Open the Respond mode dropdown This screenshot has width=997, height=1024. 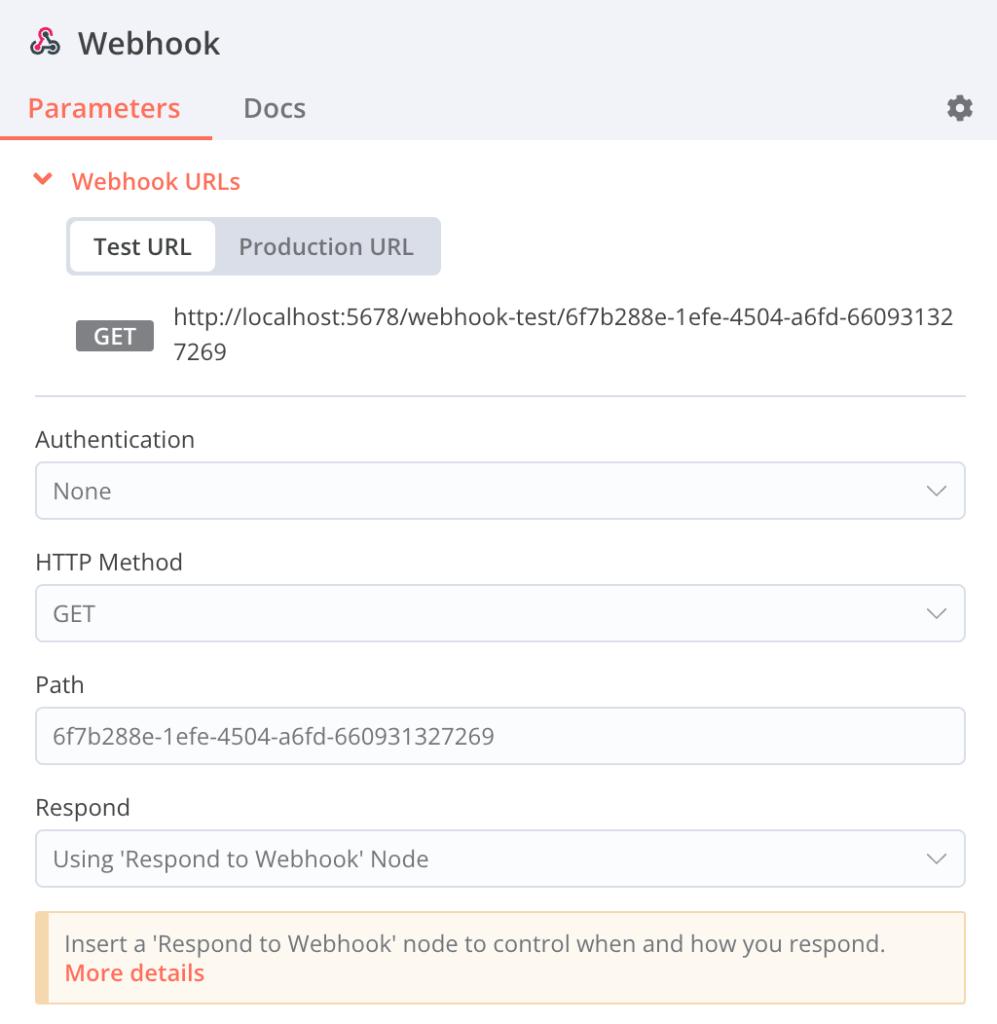coord(500,858)
